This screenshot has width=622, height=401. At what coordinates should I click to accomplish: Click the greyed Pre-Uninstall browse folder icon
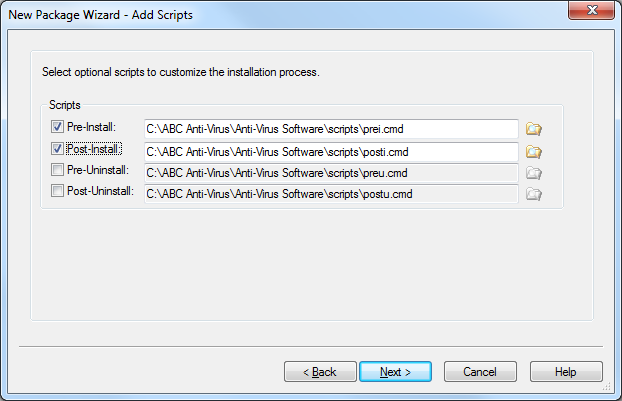tap(534, 173)
